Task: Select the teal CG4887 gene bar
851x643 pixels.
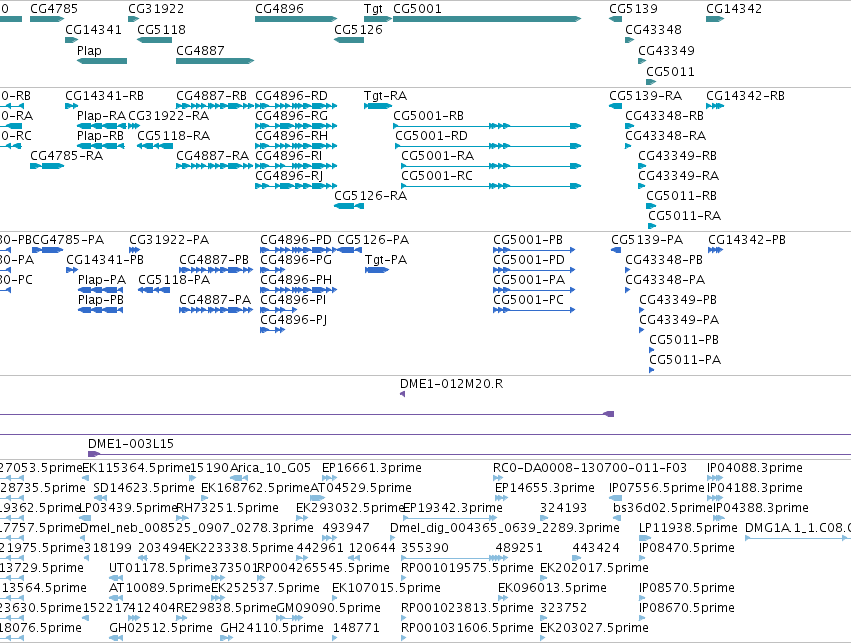Action: pos(215,61)
